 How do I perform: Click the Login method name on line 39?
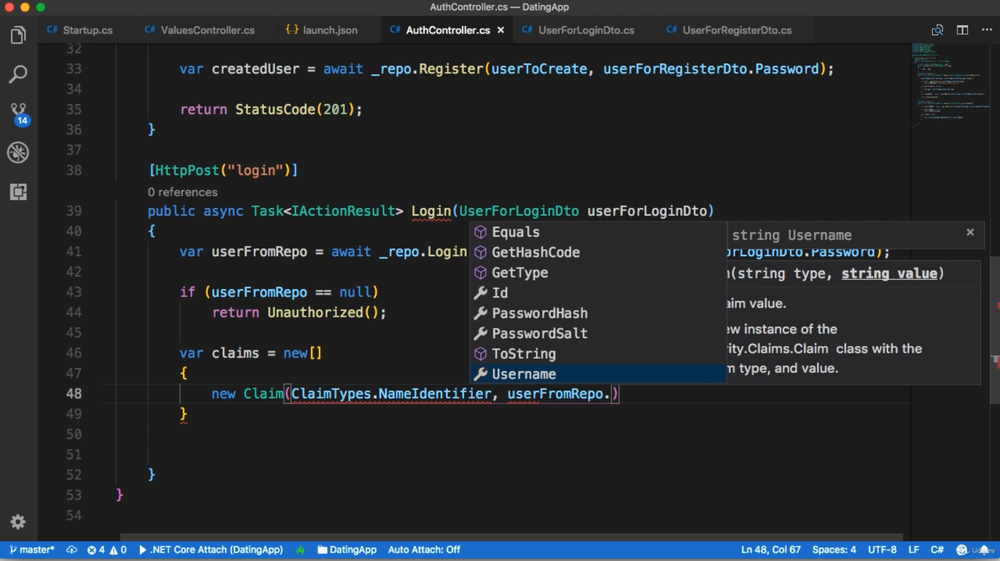click(x=430, y=211)
